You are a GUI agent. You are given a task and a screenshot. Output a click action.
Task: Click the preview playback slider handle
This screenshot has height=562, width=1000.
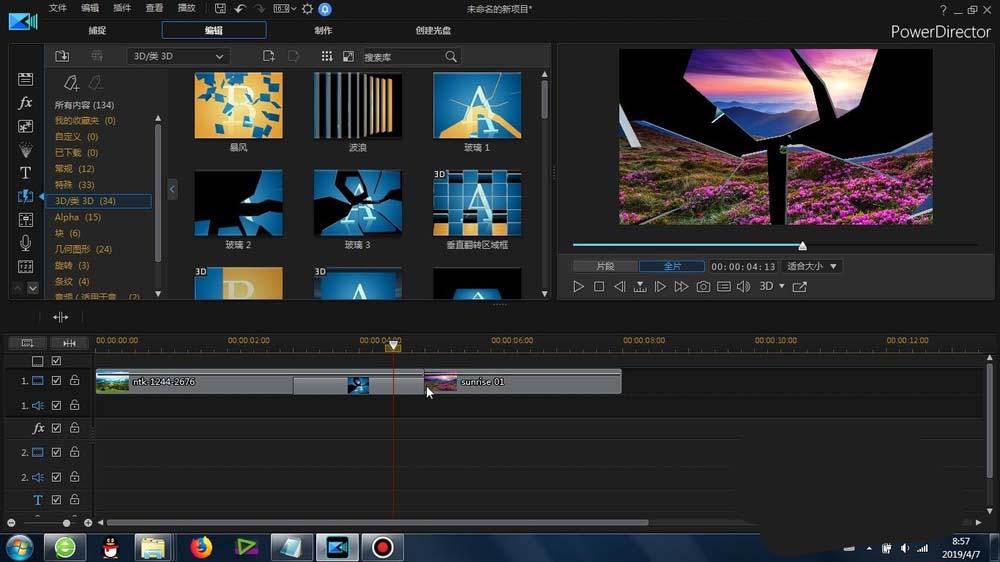(x=802, y=246)
